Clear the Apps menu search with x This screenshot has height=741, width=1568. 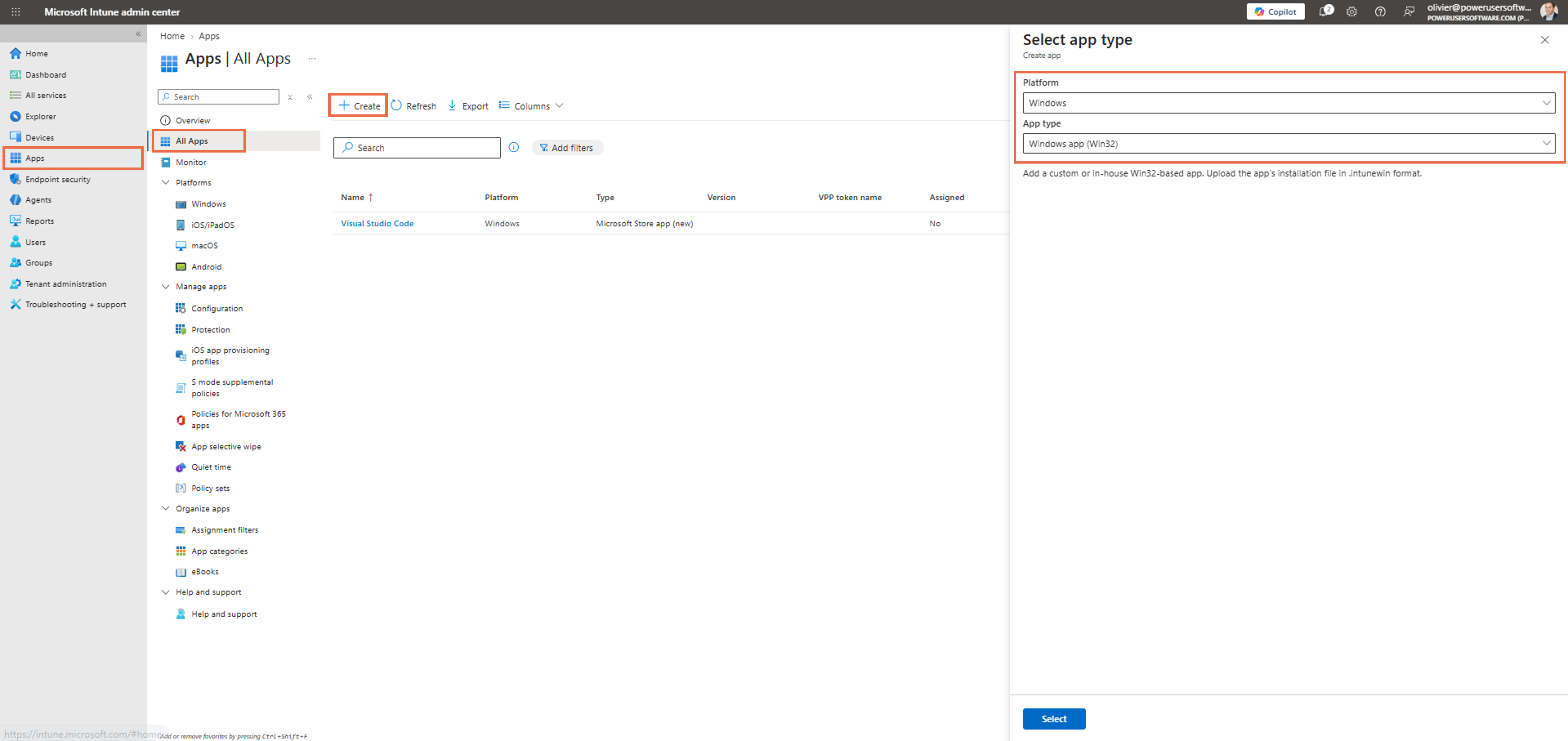(291, 97)
